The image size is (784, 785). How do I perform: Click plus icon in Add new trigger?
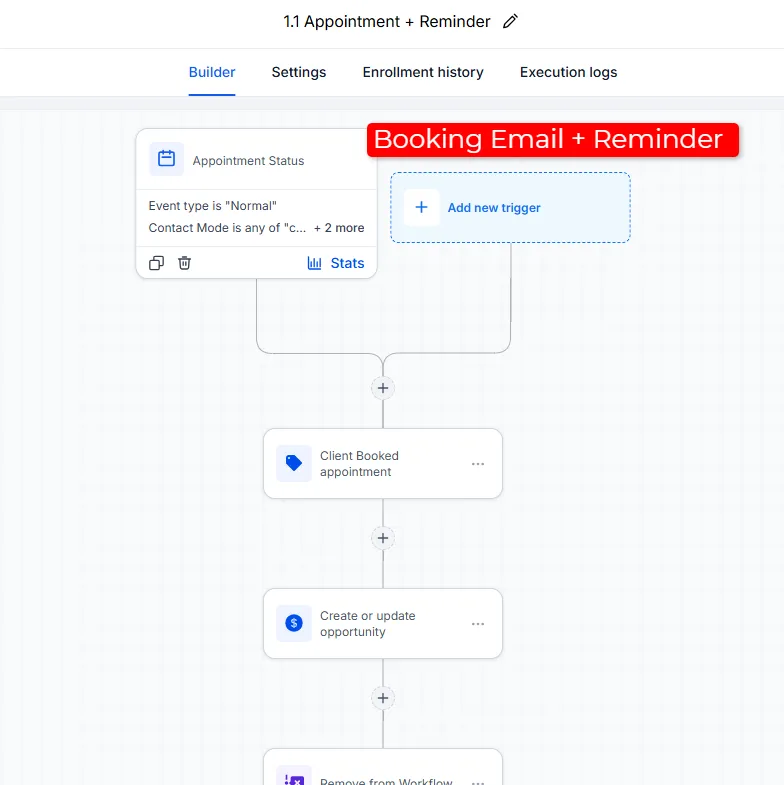point(422,207)
